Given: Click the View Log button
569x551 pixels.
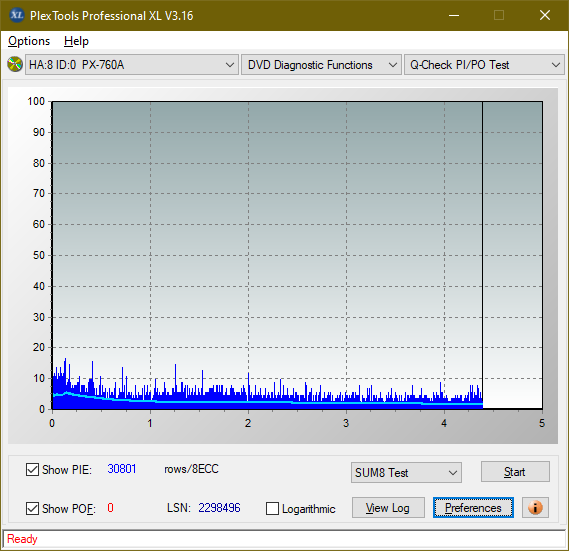Looking at the screenshot, I should pyautogui.click(x=388, y=508).
